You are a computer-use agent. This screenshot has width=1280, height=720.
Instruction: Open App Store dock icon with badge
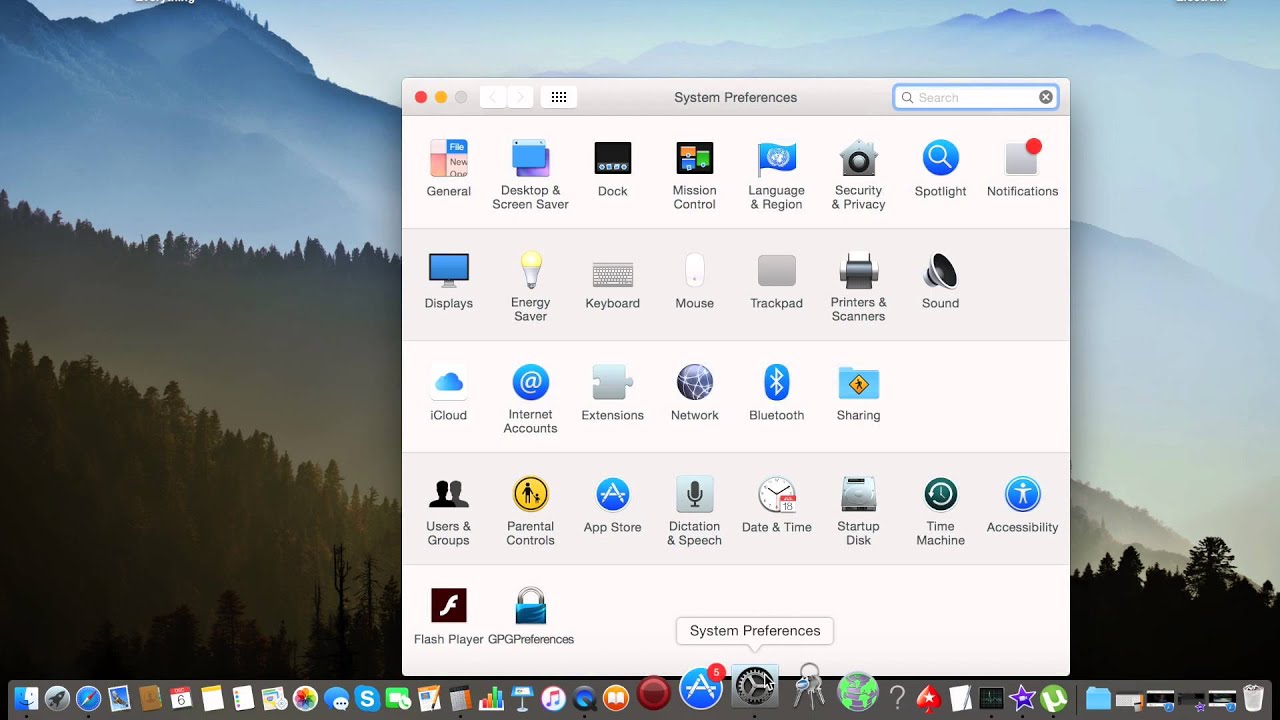(701, 689)
